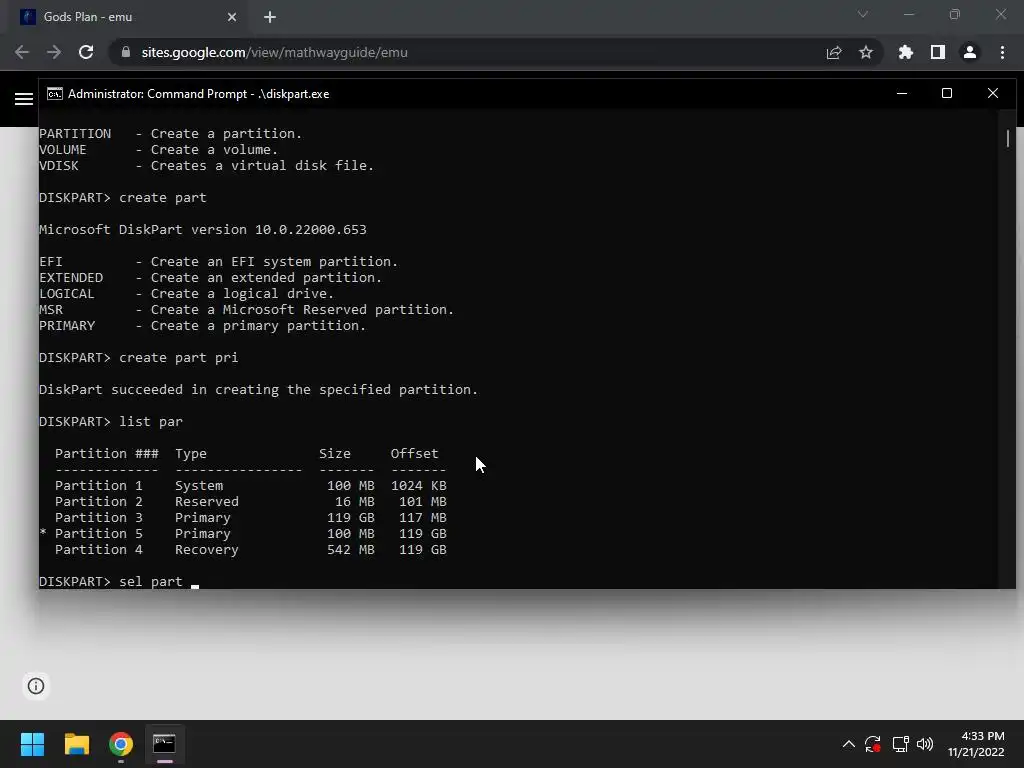This screenshot has width=1024, height=768.
Task: Bookmark this page with the star icon
Action: pyautogui.click(x=866, y=52)
